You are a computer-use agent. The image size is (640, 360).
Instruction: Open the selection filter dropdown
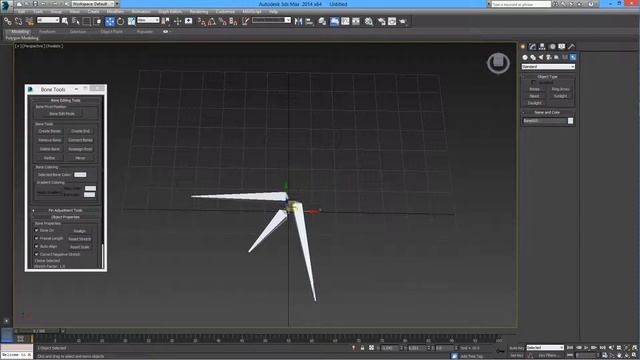pyautogui.click(x=48, y=20)
